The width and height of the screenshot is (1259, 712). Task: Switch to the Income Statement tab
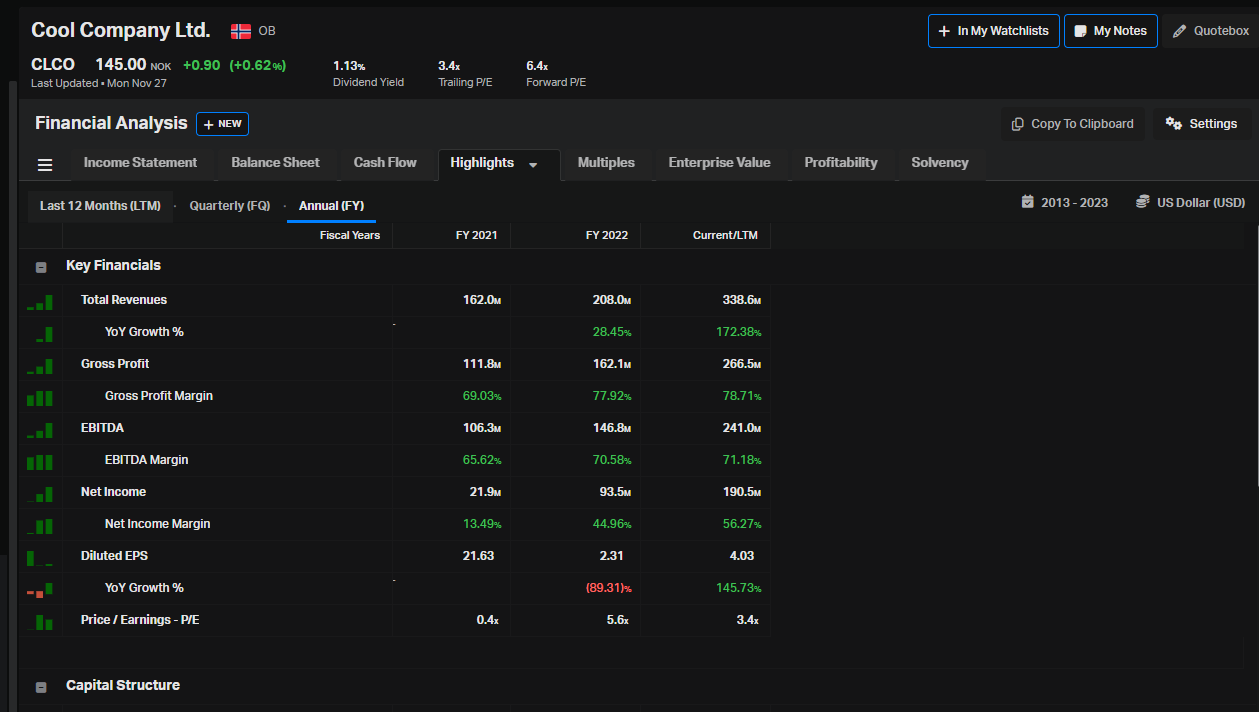click(x=140, y=163)
